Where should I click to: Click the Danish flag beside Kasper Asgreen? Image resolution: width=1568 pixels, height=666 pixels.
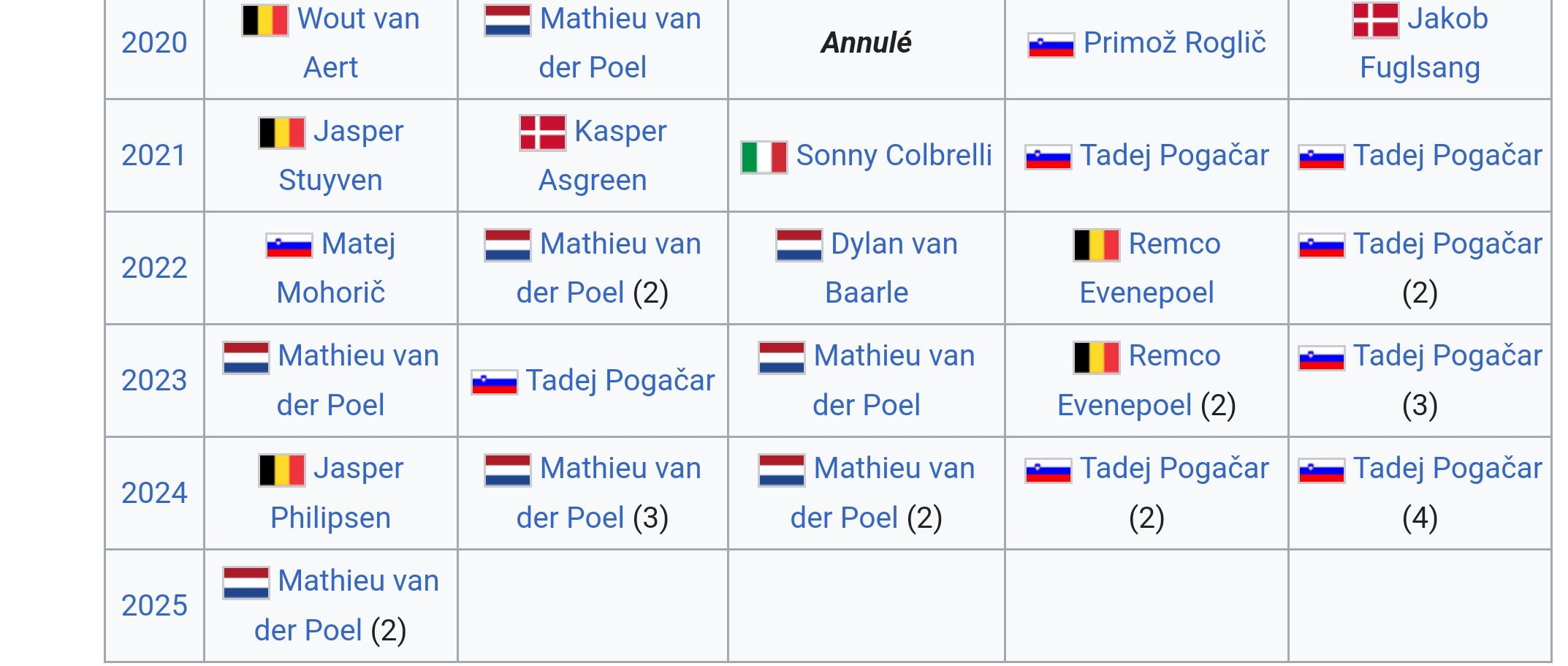[x=542, y=132]
